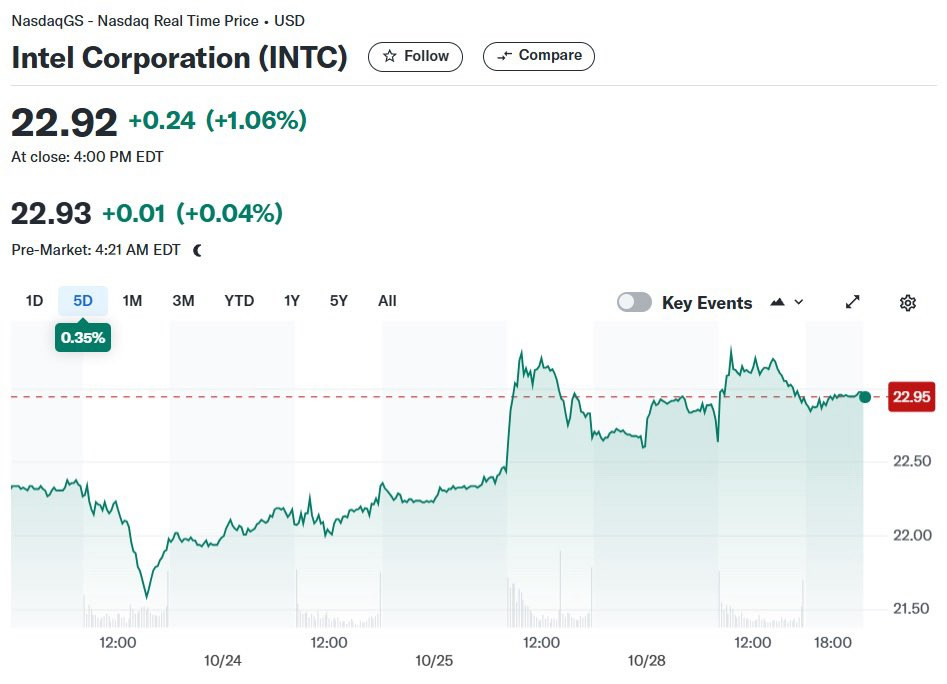The height and width of the screenshot is (684, 947).
Task: Click the mountain chart type icon
Action: click(x=777, y=302)
